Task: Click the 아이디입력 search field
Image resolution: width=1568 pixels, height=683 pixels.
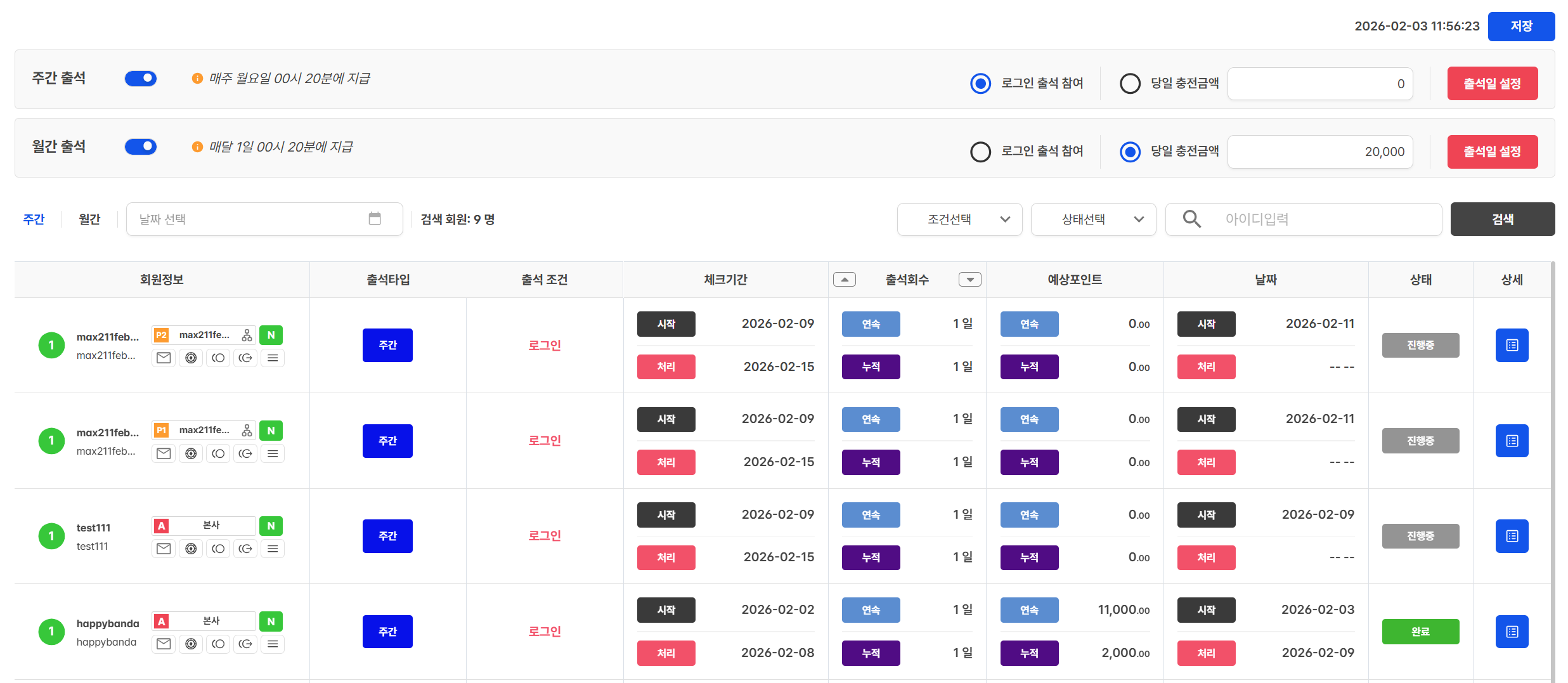Action: pos(1325,219)
